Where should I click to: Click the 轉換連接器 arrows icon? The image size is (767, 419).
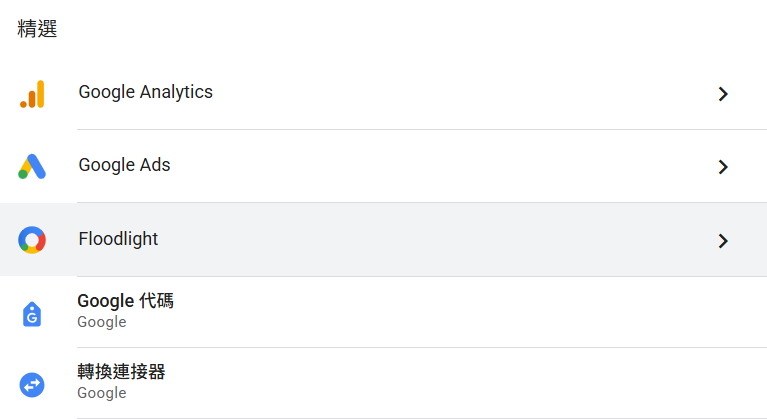[x=32, y=384]
